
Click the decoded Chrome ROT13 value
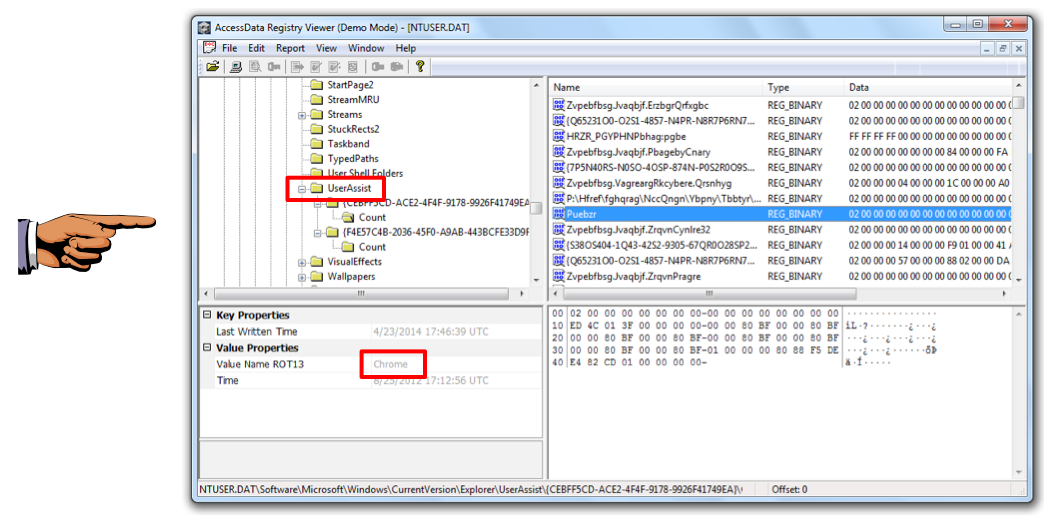click(390, 365)
